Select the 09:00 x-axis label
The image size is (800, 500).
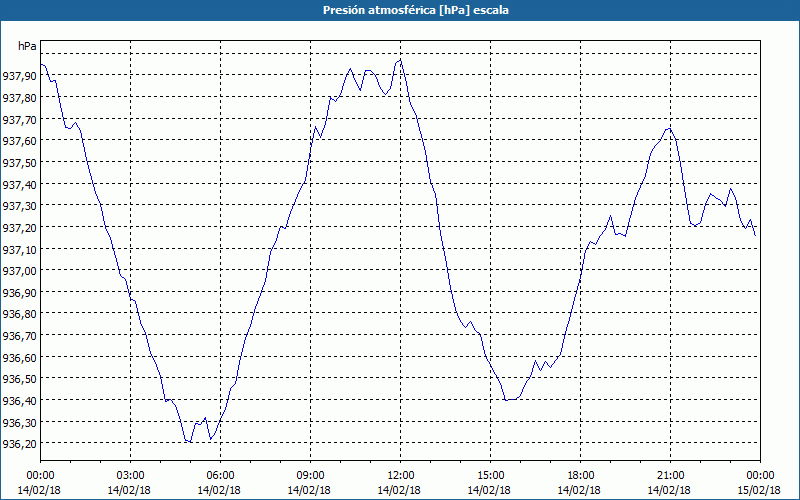310,476
